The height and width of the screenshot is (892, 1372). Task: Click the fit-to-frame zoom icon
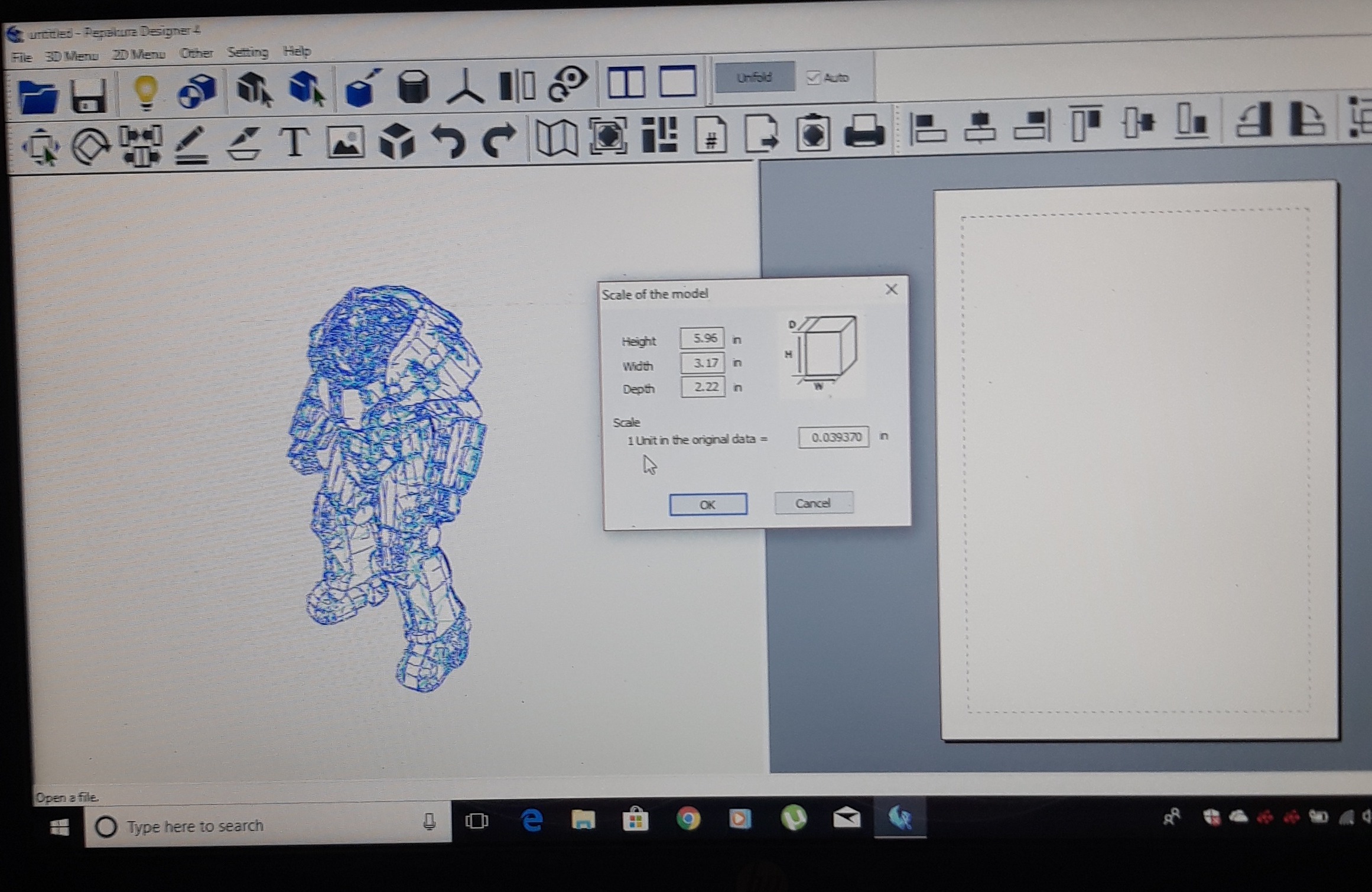pos(608,136)
